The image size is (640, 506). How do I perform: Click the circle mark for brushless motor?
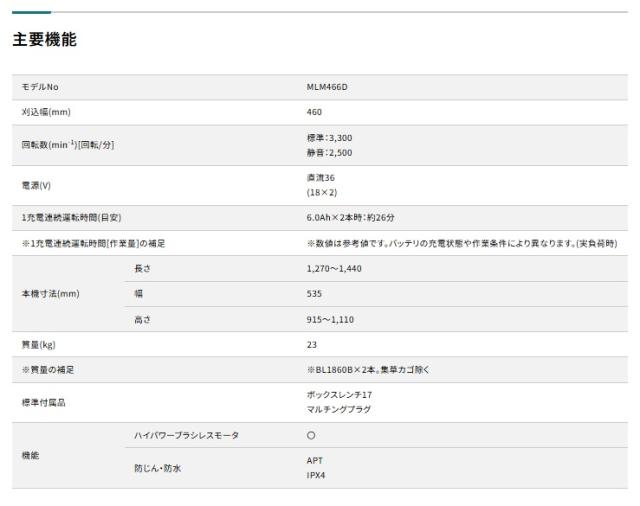click(311, 435)
